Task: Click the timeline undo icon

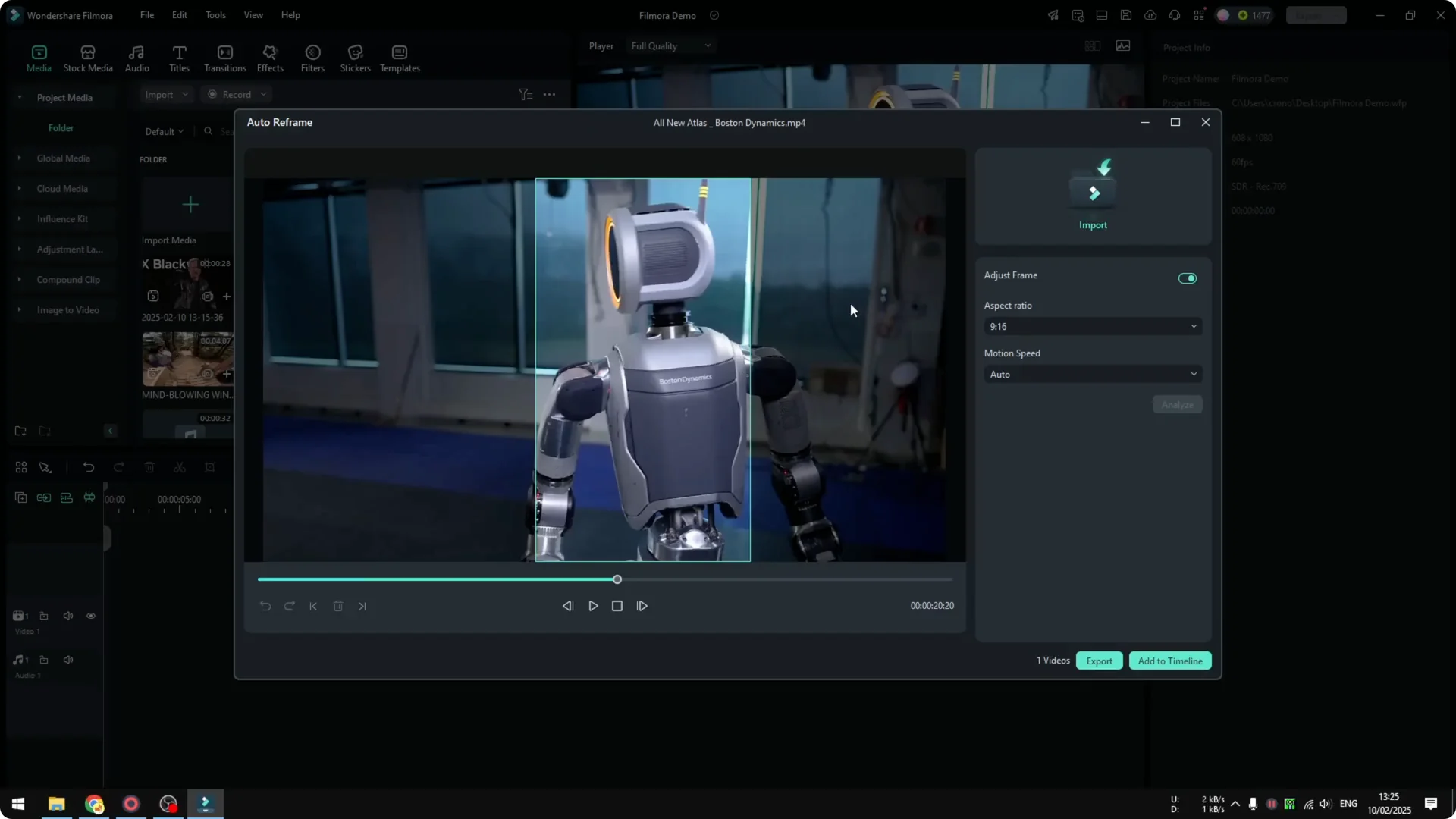Action: (x=89, y=468)
